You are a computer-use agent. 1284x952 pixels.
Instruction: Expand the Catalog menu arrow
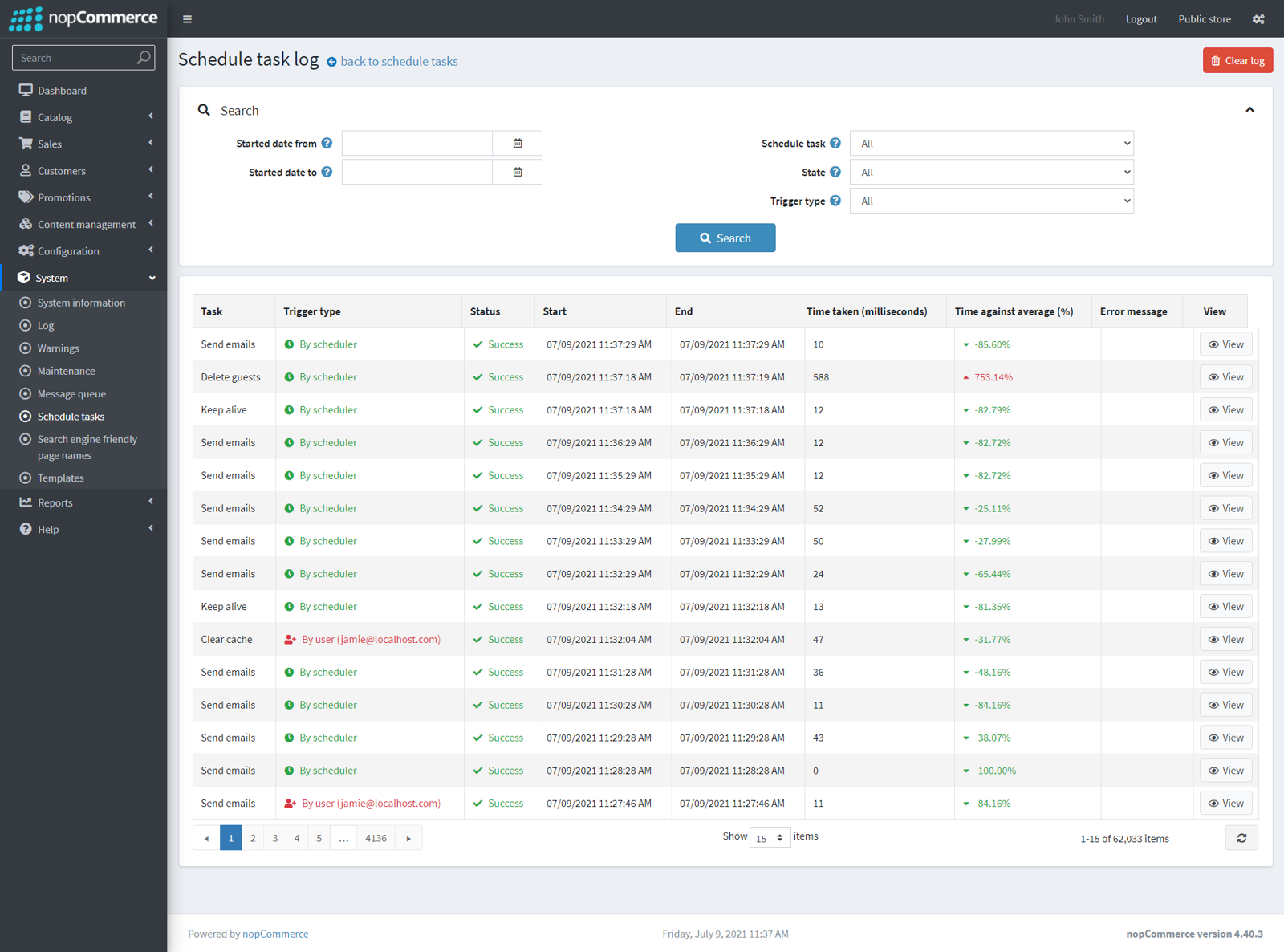coord(151,116)
